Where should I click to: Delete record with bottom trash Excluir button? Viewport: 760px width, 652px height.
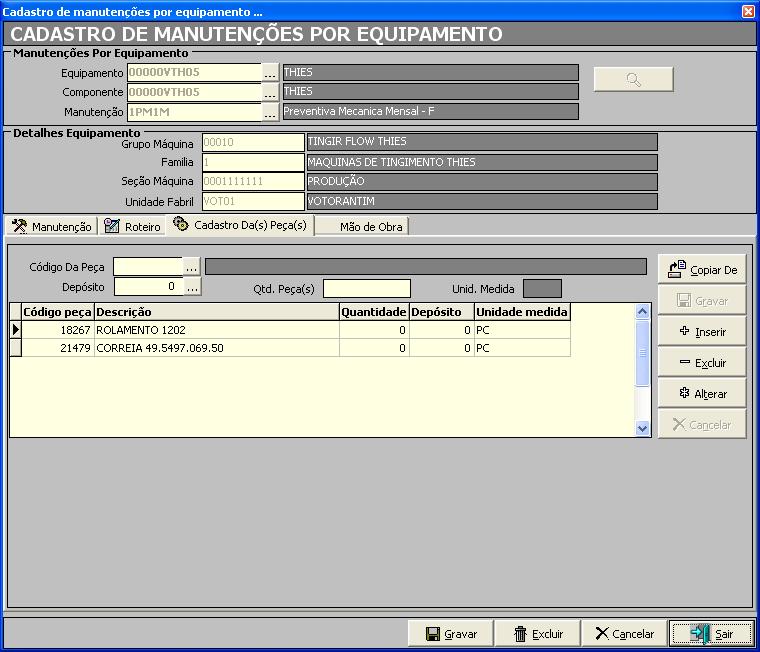point(538,634)
